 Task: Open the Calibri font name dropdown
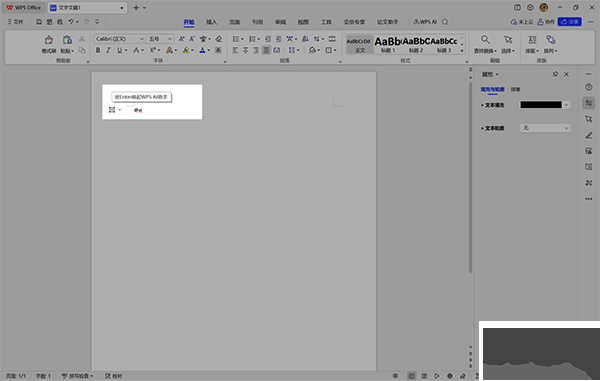pos(142,39)
